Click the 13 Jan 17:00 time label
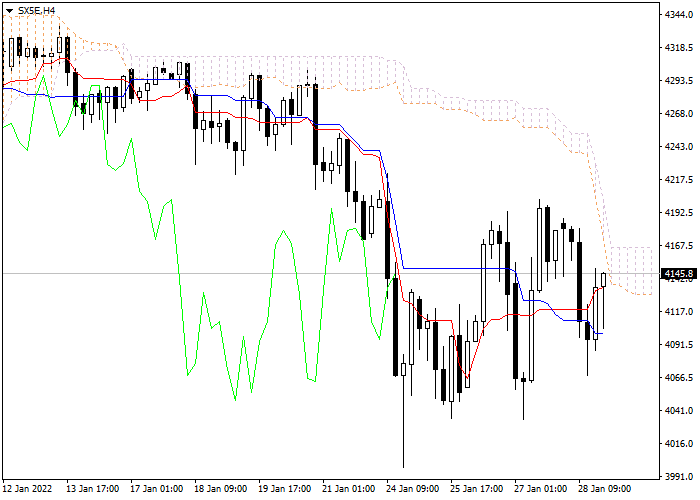 pyautogui.click(x=93, y=489)
